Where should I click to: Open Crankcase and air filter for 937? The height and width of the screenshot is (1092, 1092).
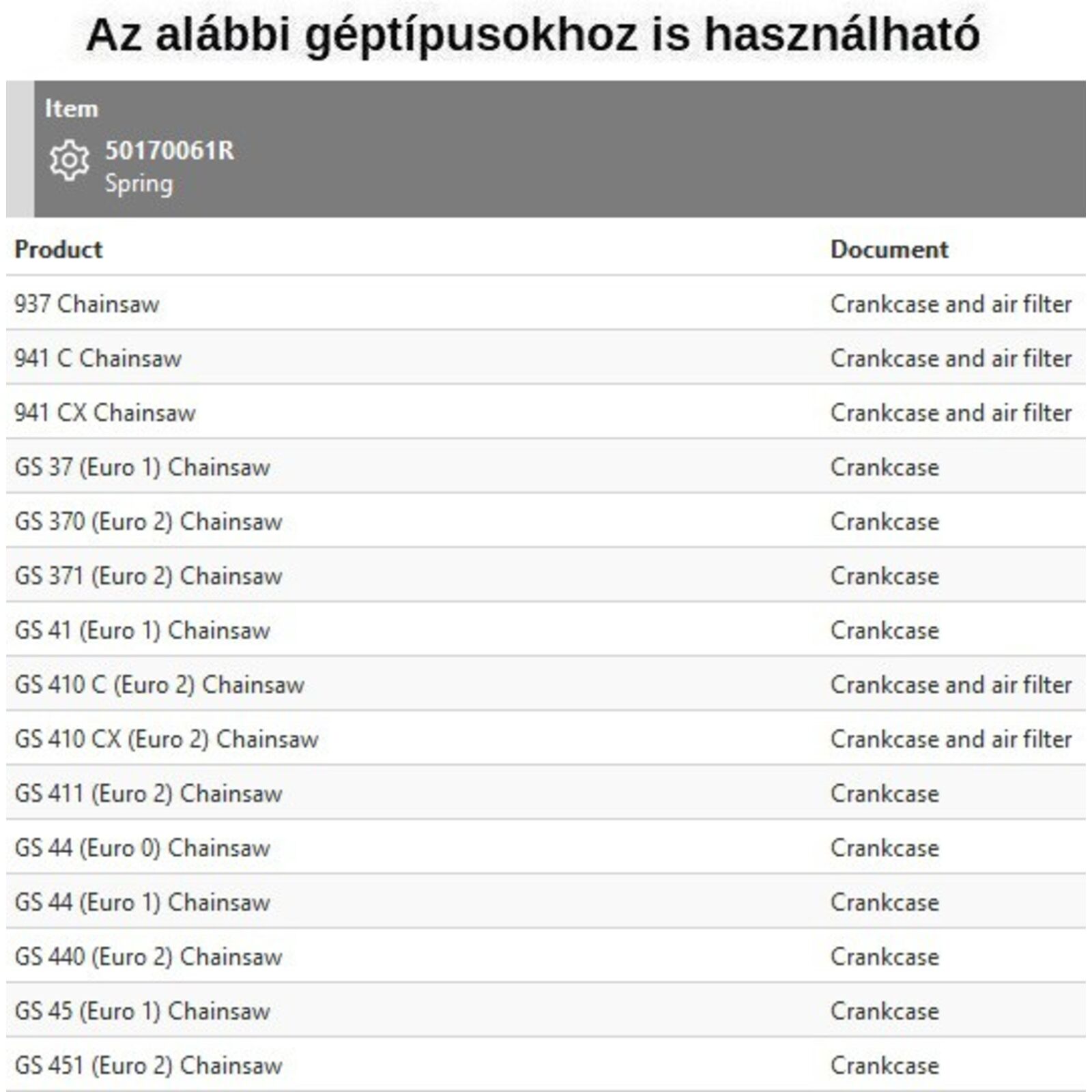coord(951,304)
